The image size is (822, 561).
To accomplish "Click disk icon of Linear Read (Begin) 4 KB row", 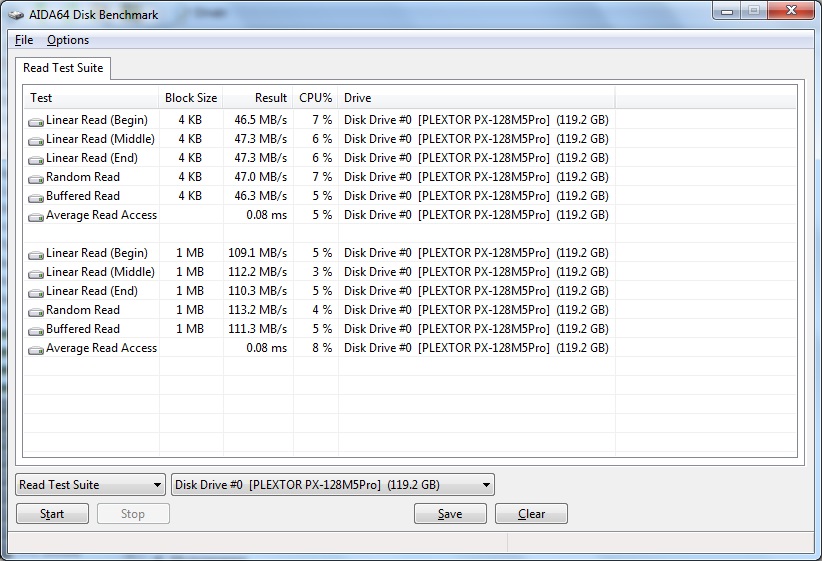I will pyautogui.click(x=36, y=122).
